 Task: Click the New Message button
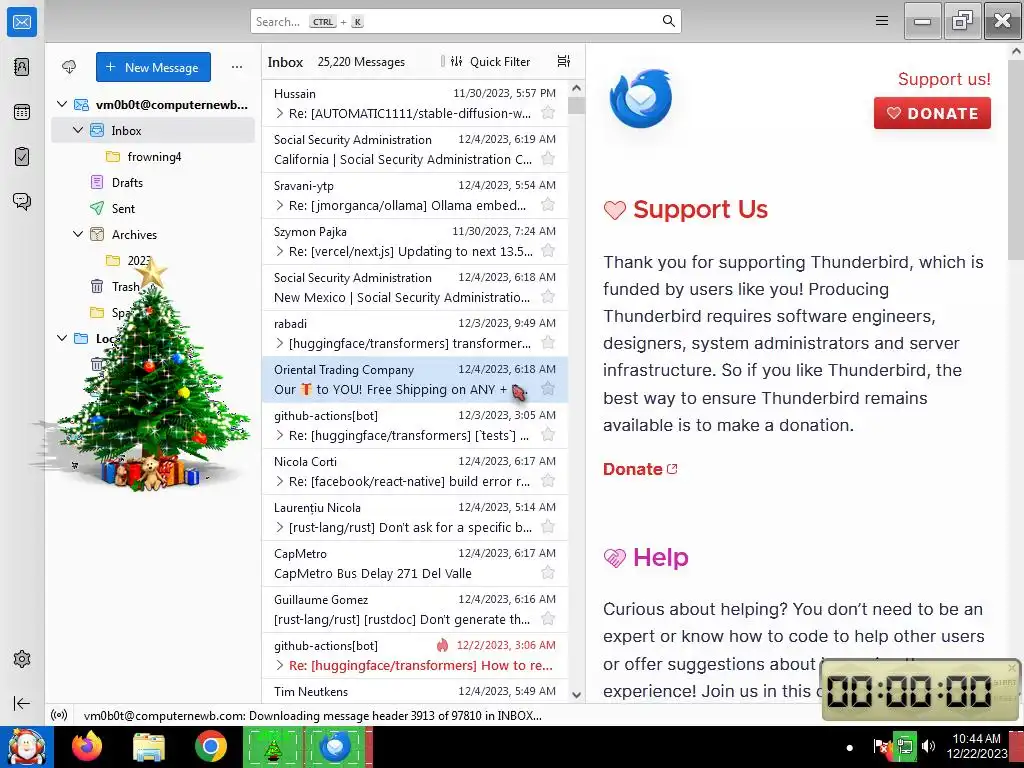tap(153, 67)
